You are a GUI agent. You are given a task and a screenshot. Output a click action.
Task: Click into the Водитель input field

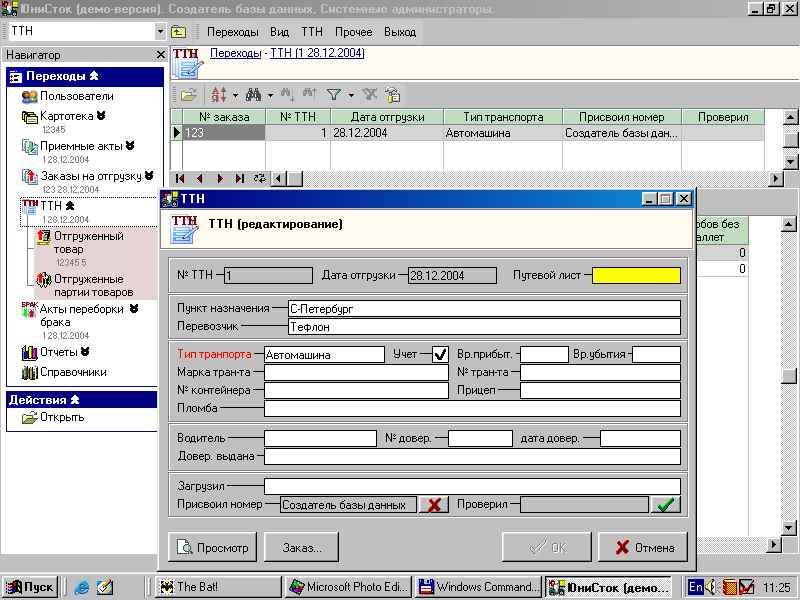tap(320, 438)
